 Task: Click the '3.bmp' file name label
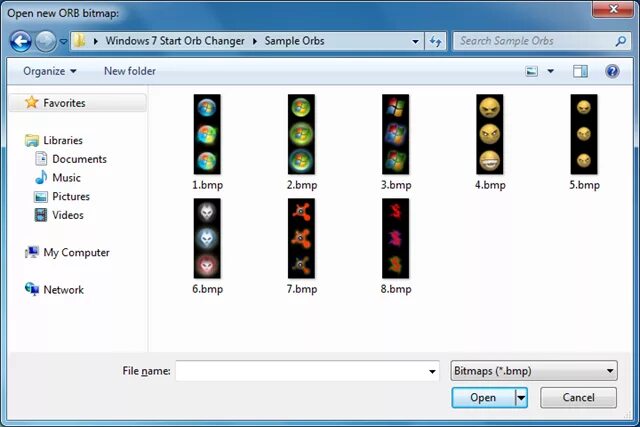[x=396, y=185]
